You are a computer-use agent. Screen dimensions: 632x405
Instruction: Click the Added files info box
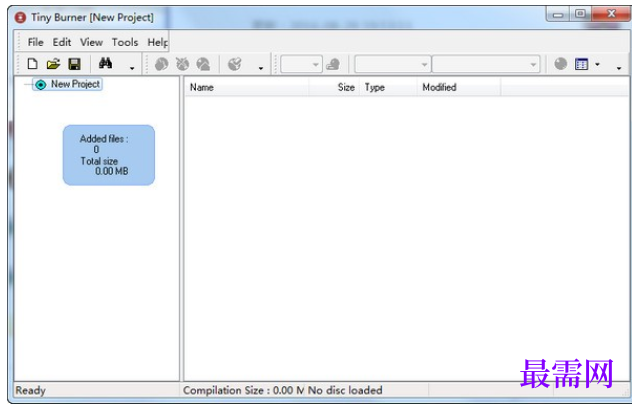click(109, 155)
